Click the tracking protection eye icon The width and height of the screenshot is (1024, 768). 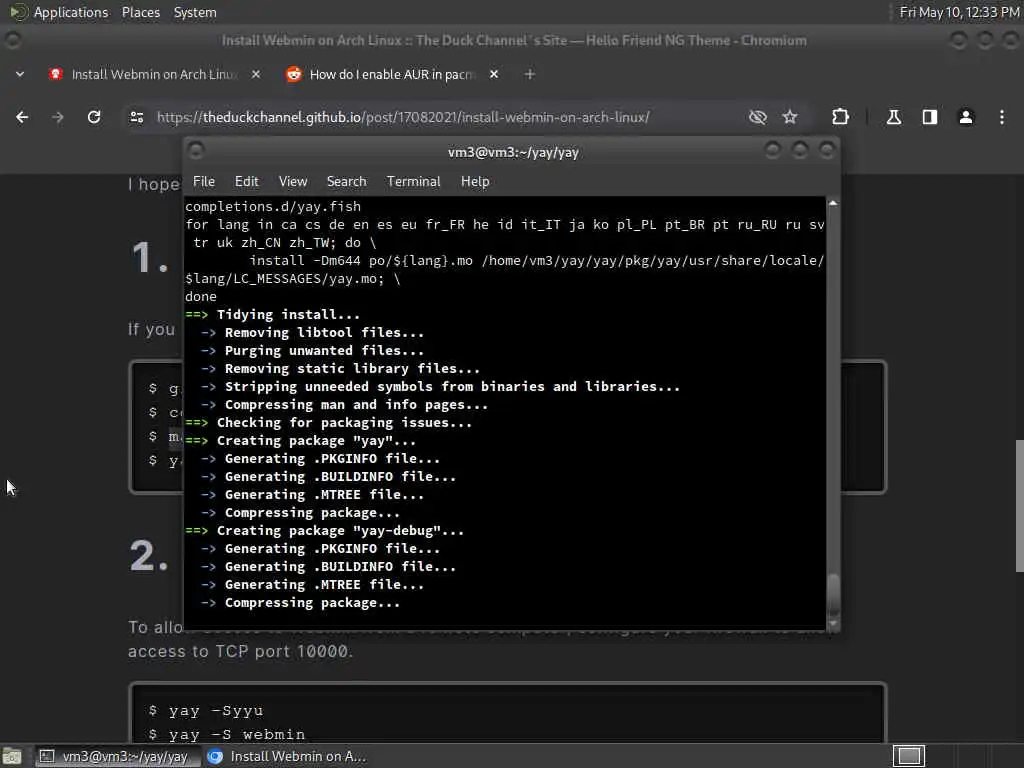pos(758,117)
